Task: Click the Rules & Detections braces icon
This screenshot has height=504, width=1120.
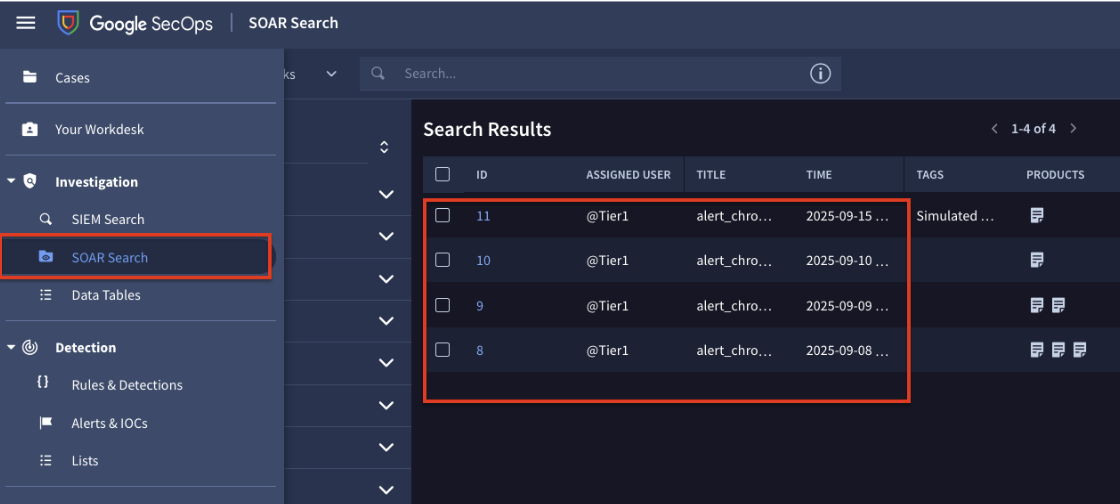Action: click(43, 382)
